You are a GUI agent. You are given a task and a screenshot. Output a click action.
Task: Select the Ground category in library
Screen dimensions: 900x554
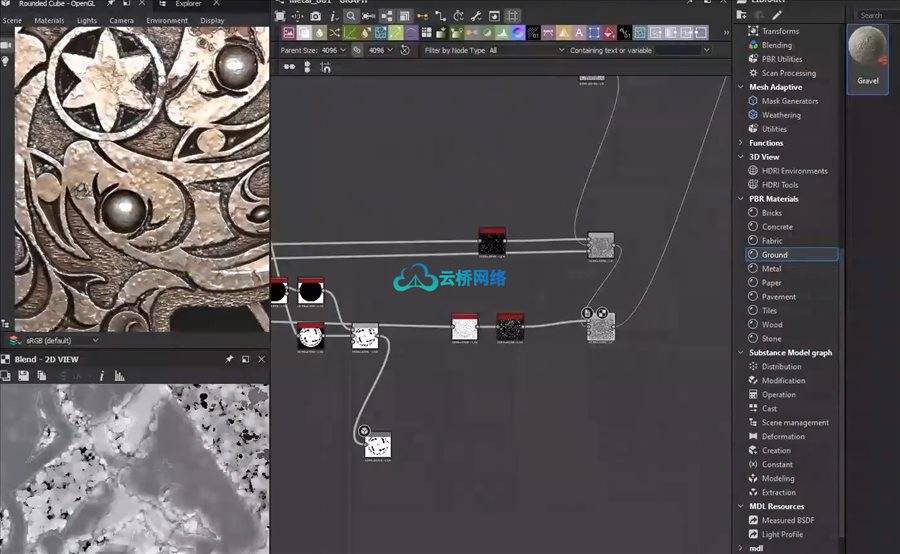(x=774, y=255)
